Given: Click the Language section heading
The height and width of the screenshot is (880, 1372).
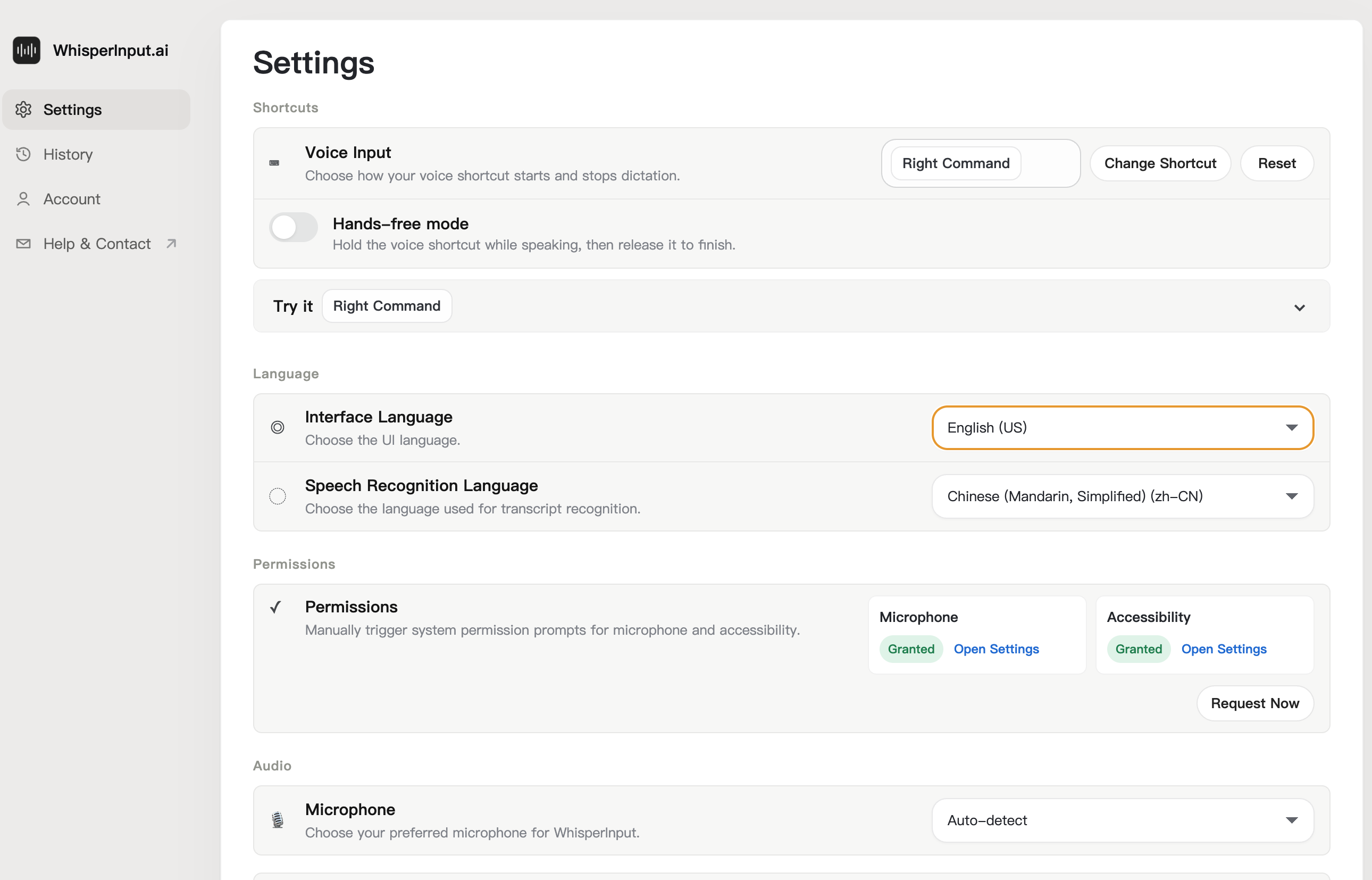Looking at the screenshot, I should coord(286,373).
